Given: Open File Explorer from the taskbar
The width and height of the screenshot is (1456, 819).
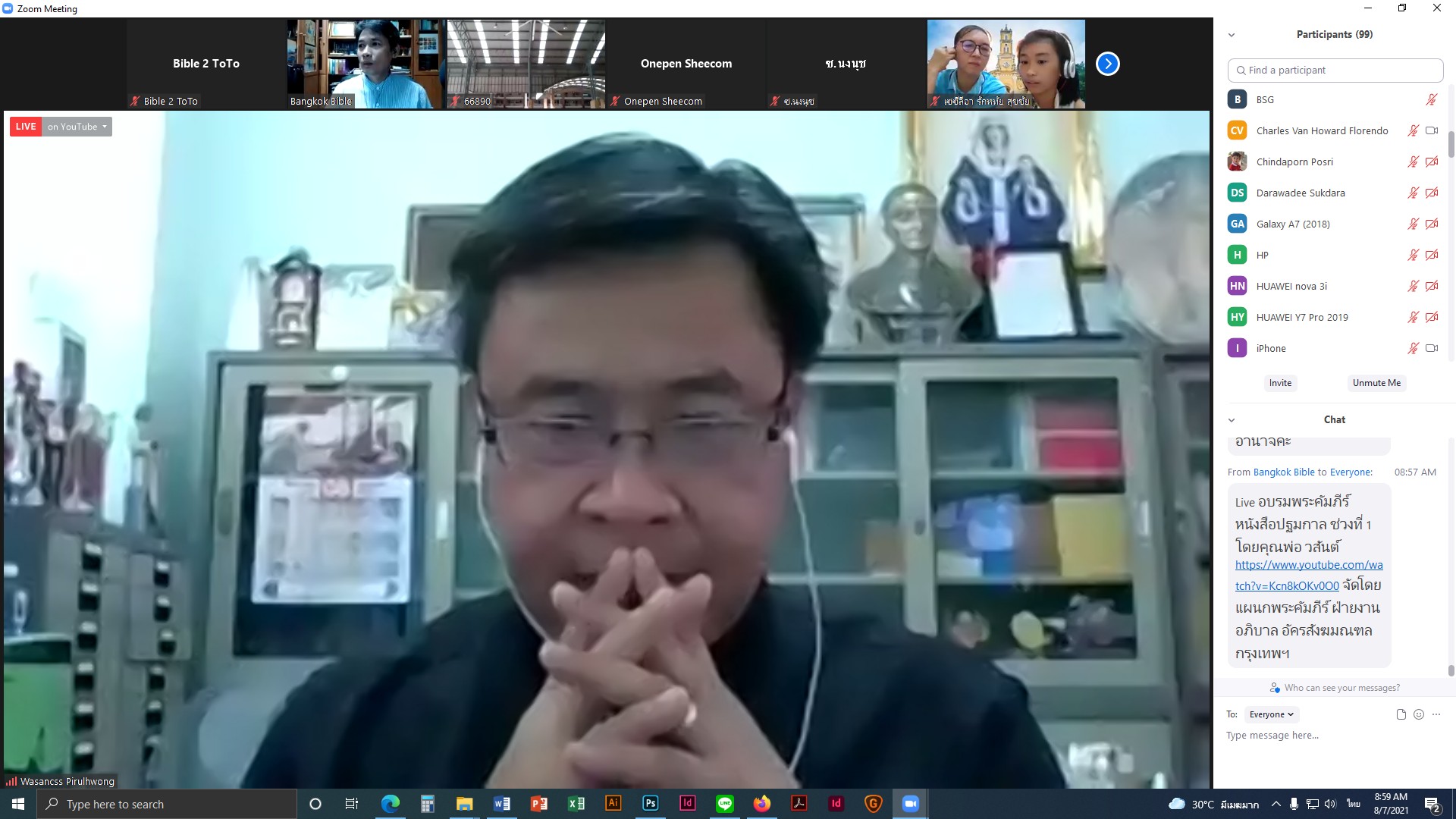Looking at the screenshot, I should point(464,804).
